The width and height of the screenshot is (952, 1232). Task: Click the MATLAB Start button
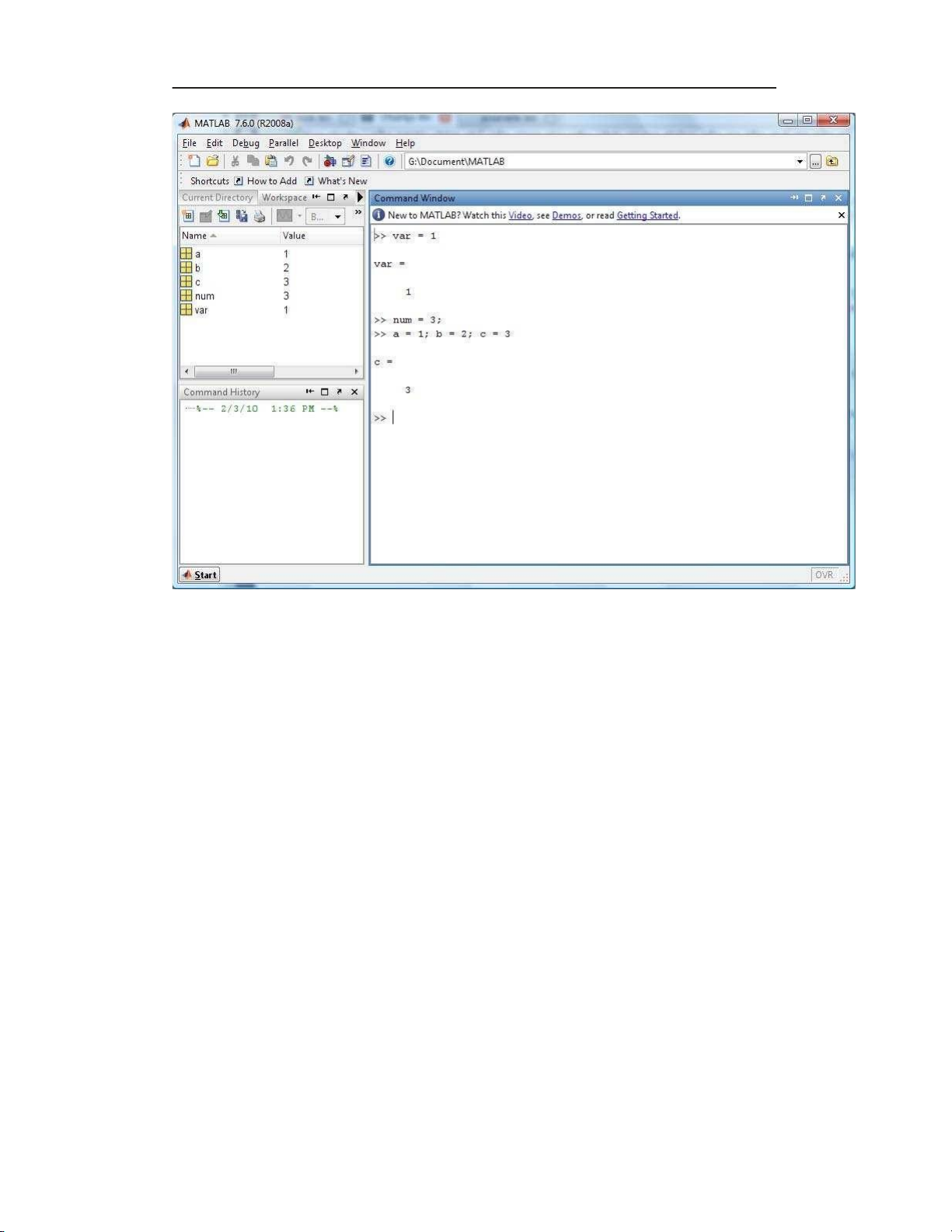[200, 574]
